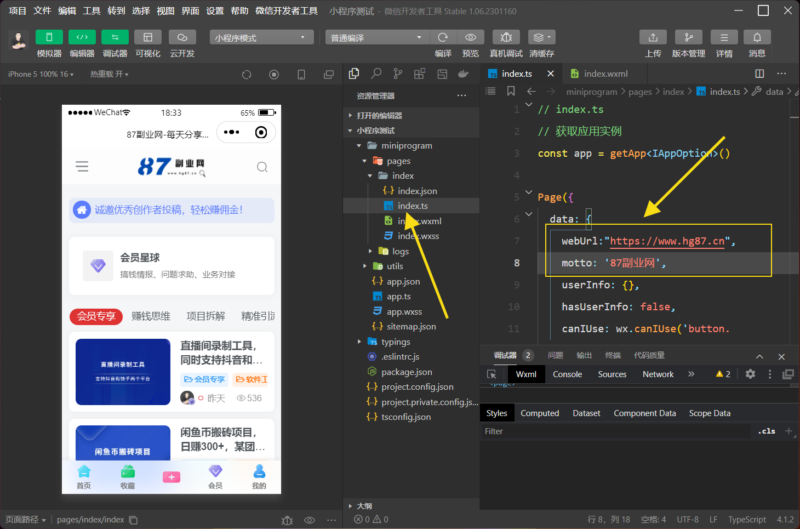Viewport: 800px width, 529px height.
Task: Switch to the Console tab
Action: pyautogui.click(x=567, y=374)
